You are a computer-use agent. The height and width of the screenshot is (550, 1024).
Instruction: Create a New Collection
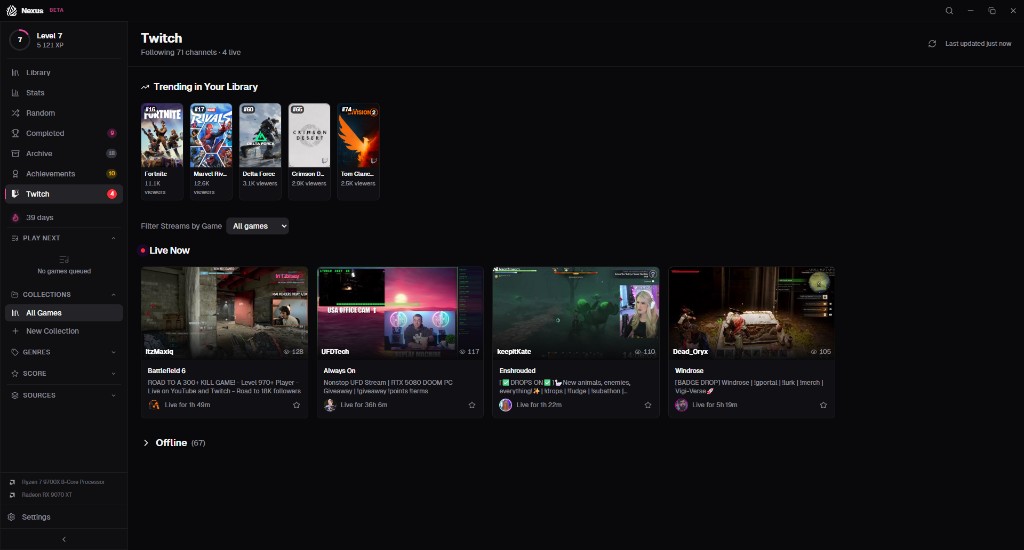tap(63, 331)
